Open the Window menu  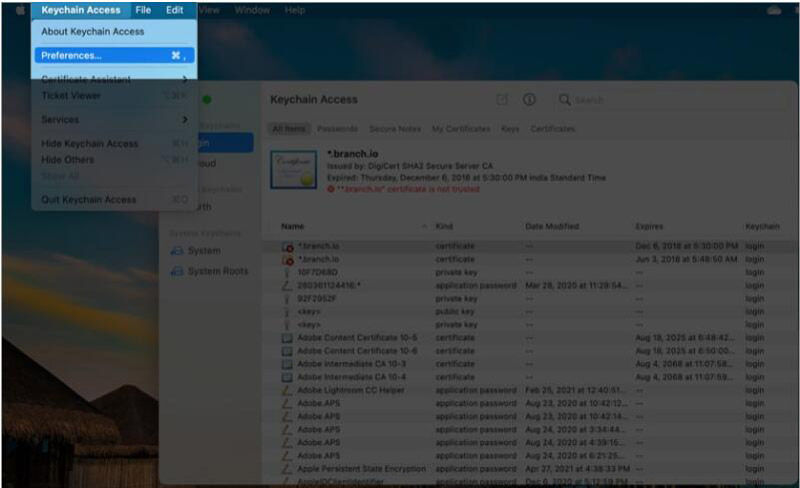252,10
